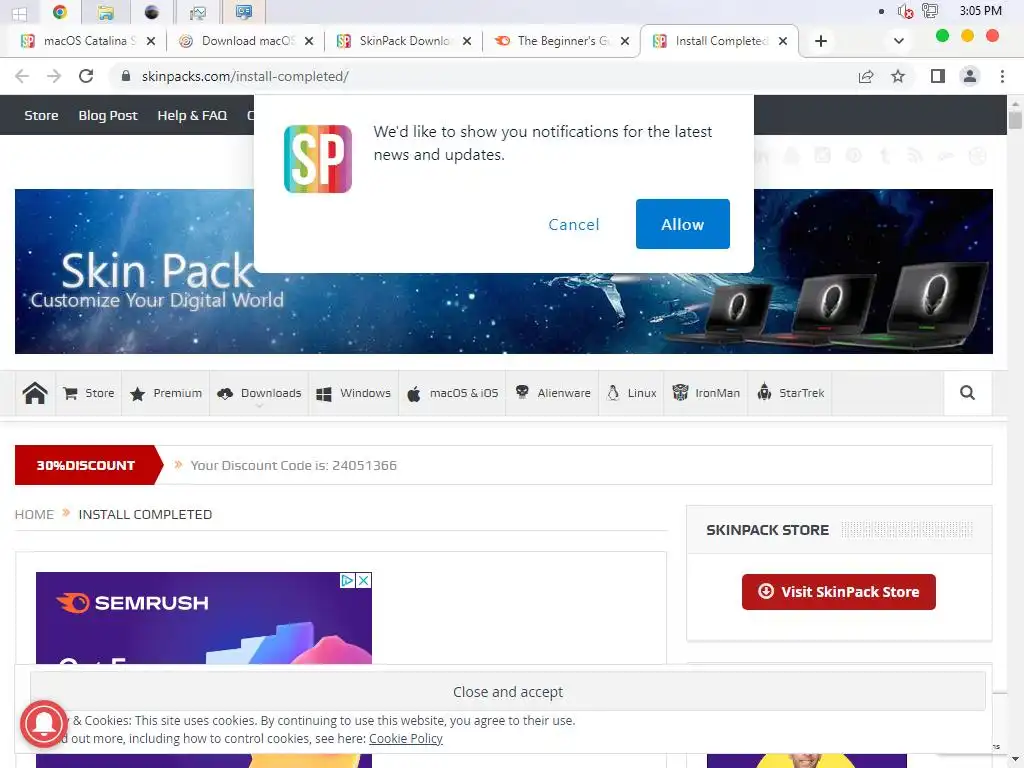Click the home icon in site navigation
This screenshot has height=768, width=1024.
tap(35, 393)
